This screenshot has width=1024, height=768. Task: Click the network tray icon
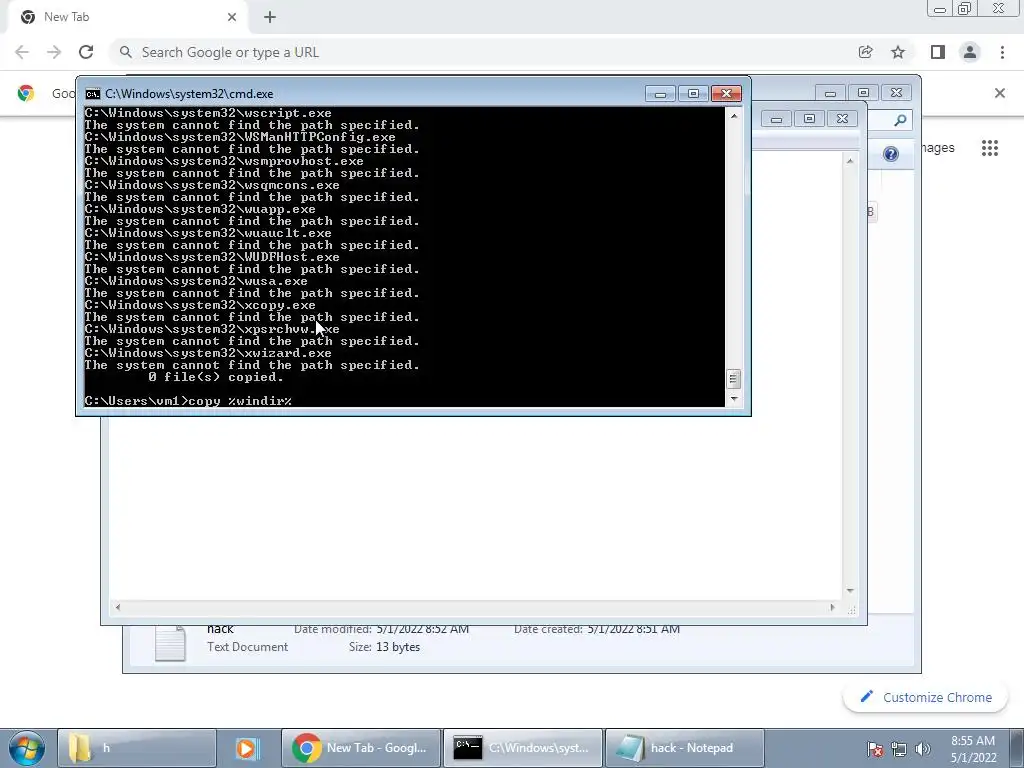(x=899, y=749)
